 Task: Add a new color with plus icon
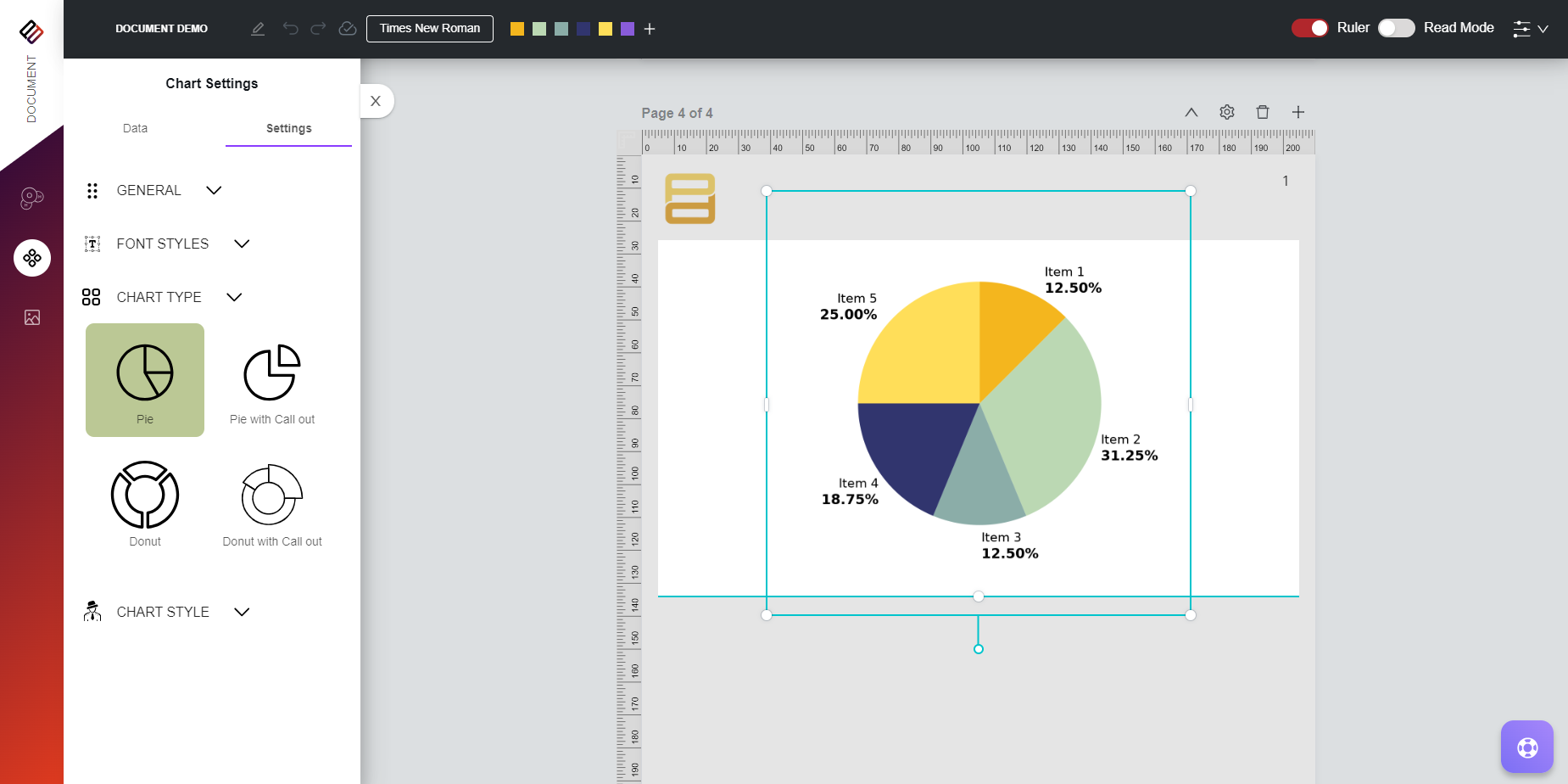[x=650, y=29]
